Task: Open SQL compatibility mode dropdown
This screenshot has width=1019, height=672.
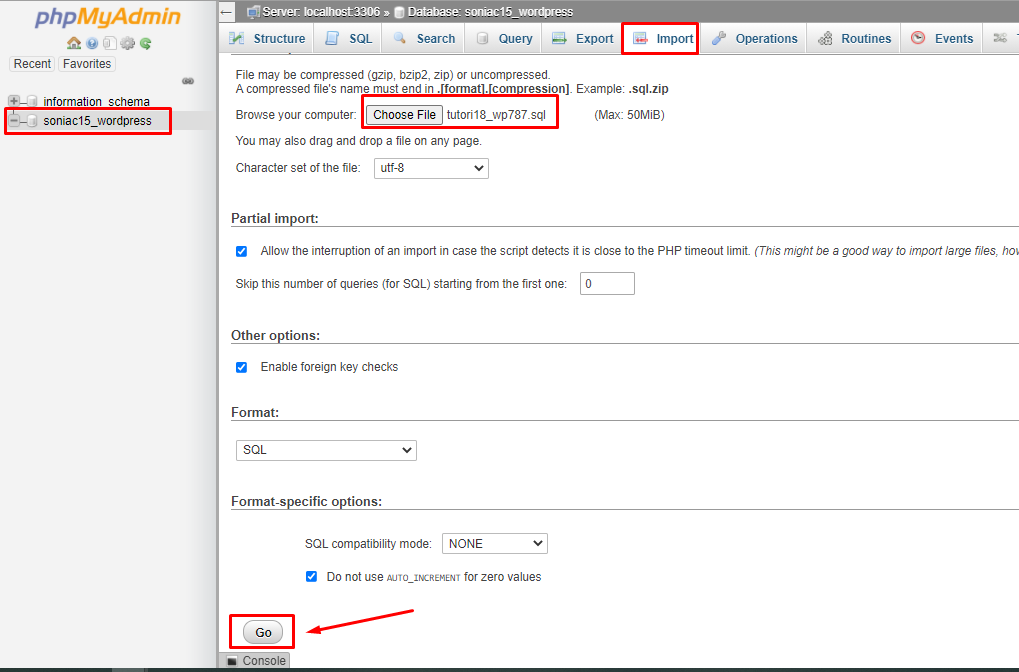Action: click(495, 544)
